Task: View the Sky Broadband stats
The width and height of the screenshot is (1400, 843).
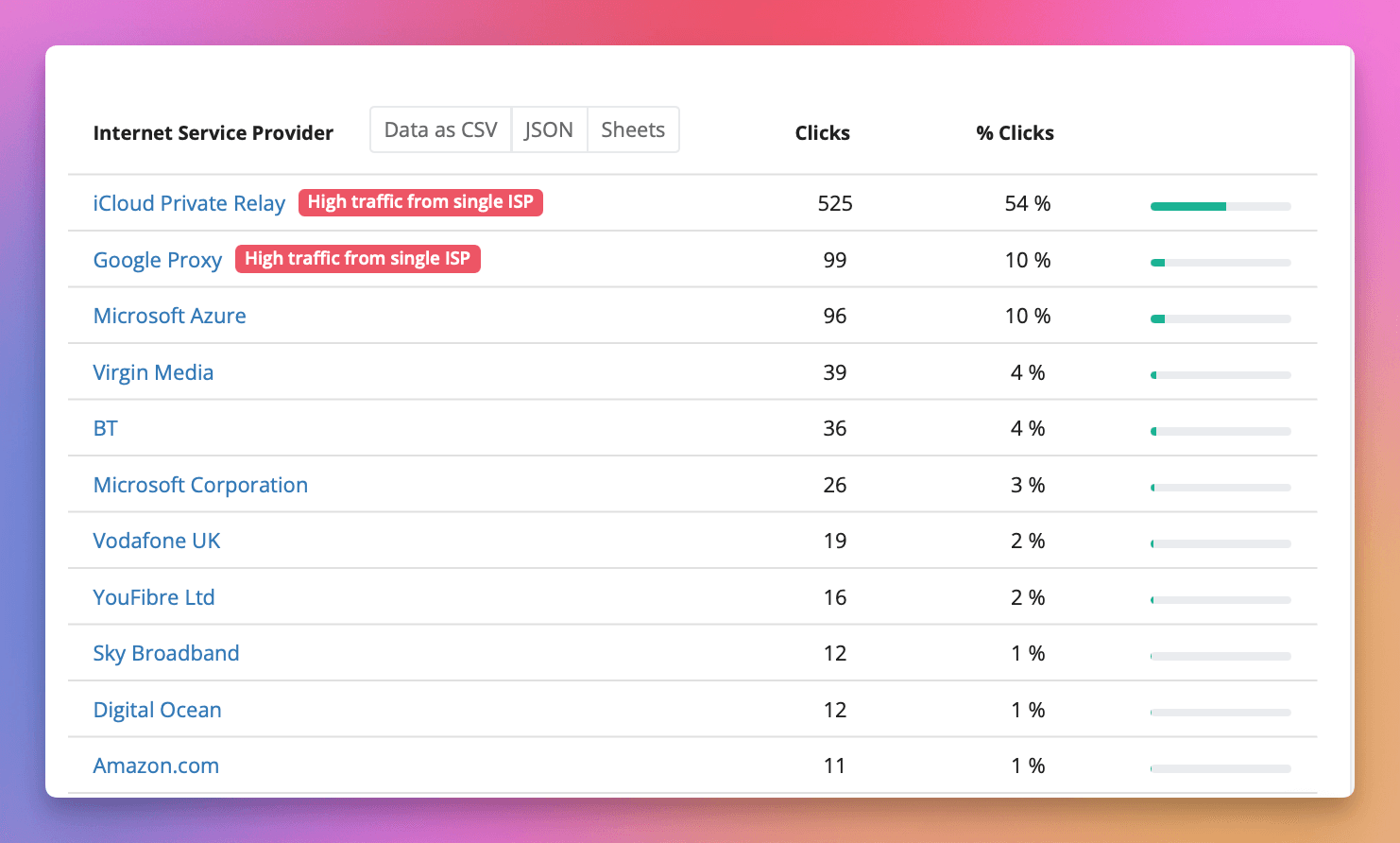Action: click(166, 653)
